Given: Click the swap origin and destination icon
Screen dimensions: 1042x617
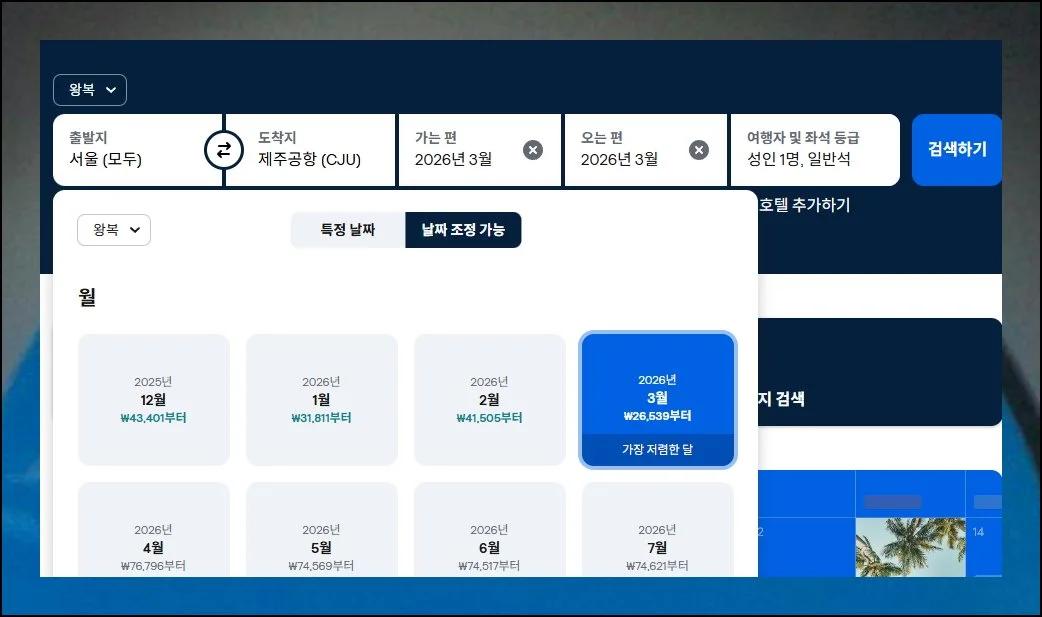Looking at the screenshot, I should [223, 150].
